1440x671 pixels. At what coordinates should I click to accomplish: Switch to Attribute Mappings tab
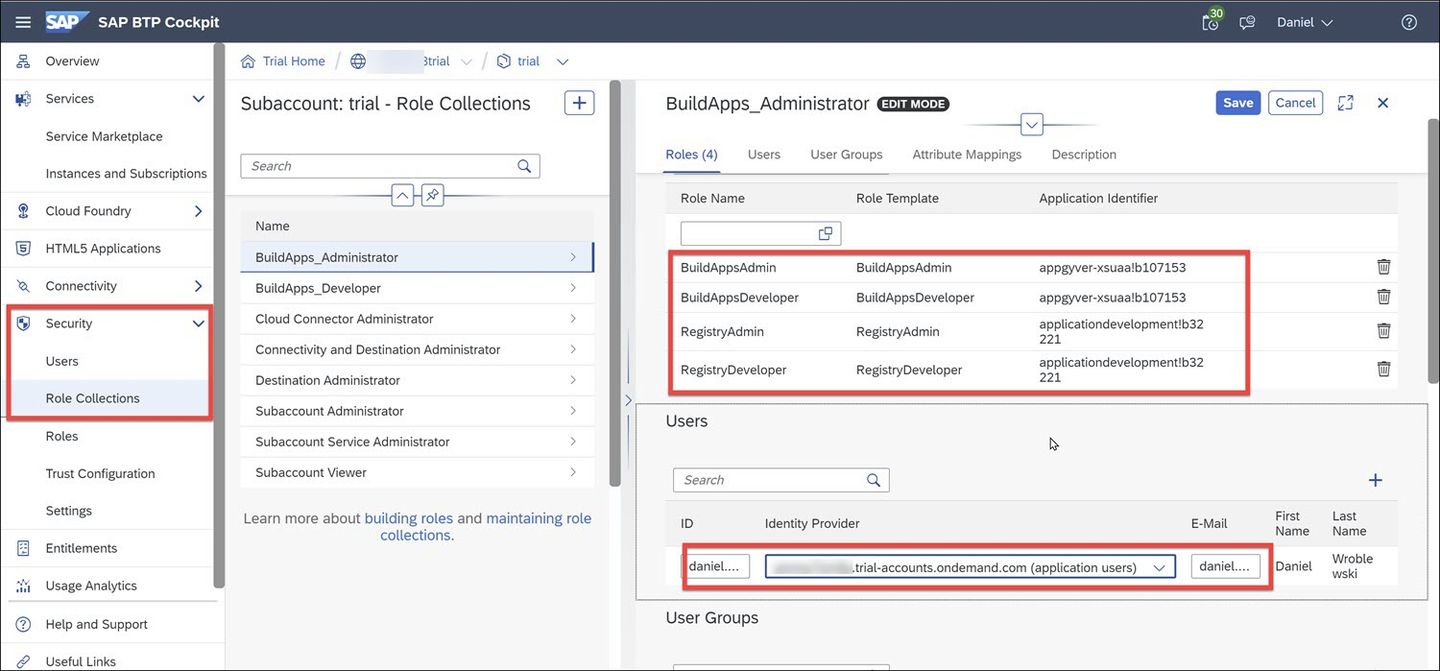click(967, 155)
